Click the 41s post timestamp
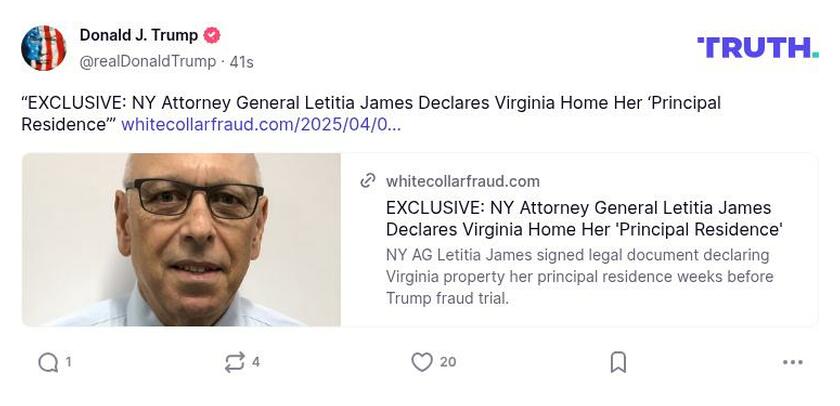 coord(241,62)
